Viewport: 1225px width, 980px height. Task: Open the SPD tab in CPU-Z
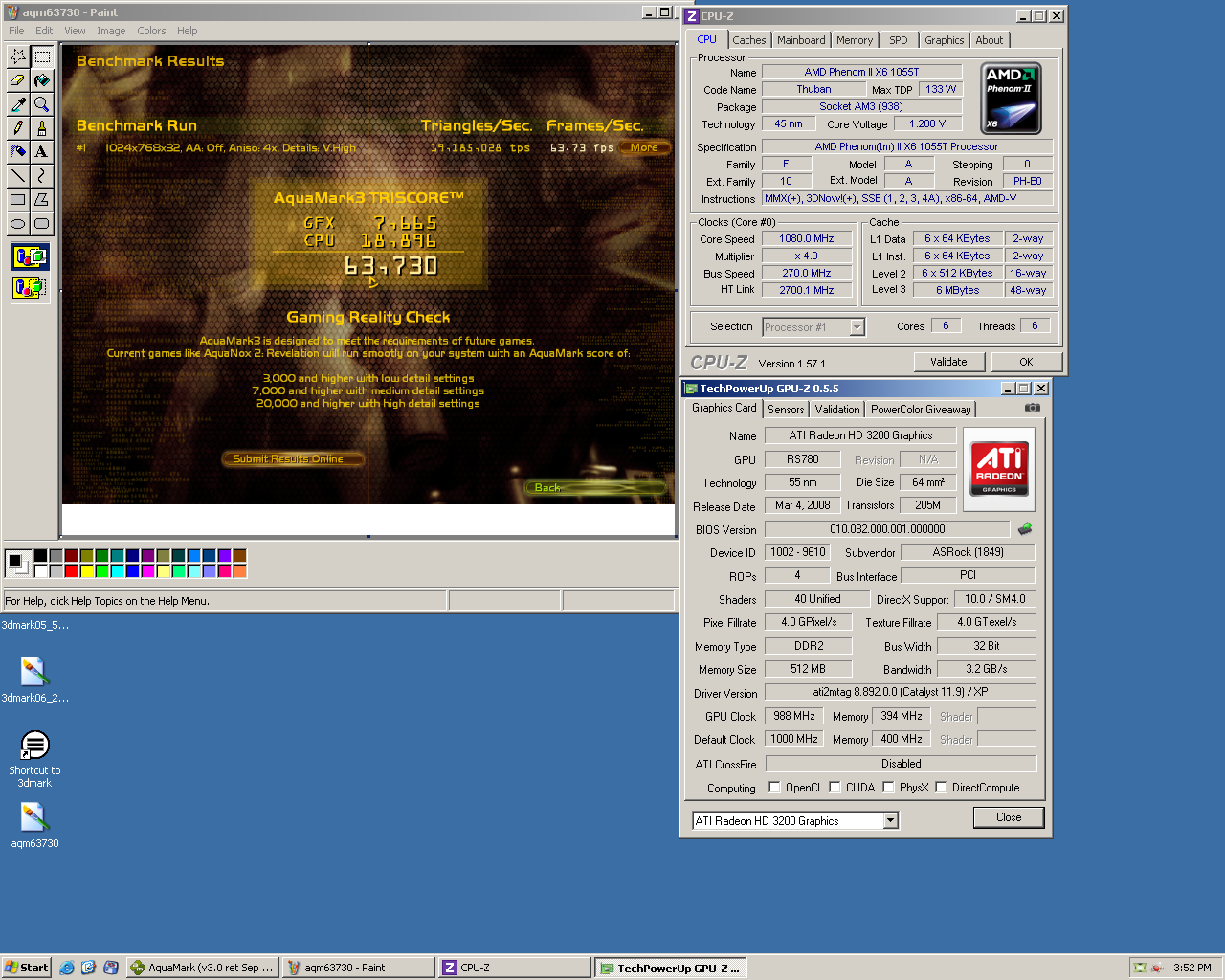[899, 40]
